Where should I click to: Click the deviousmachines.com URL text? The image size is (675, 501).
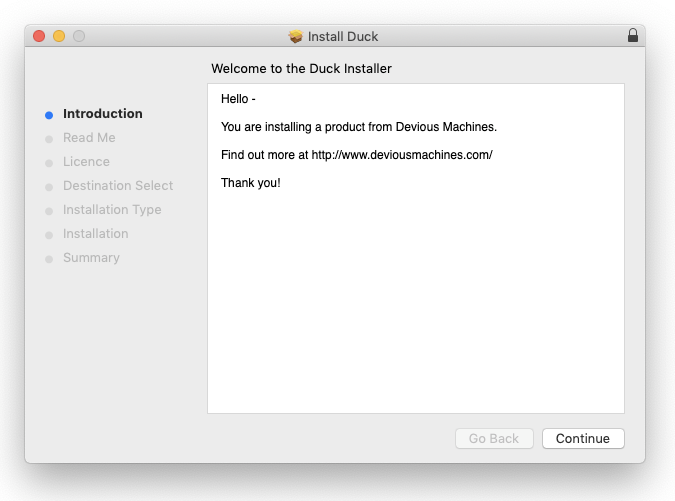(x=402, y=155)
